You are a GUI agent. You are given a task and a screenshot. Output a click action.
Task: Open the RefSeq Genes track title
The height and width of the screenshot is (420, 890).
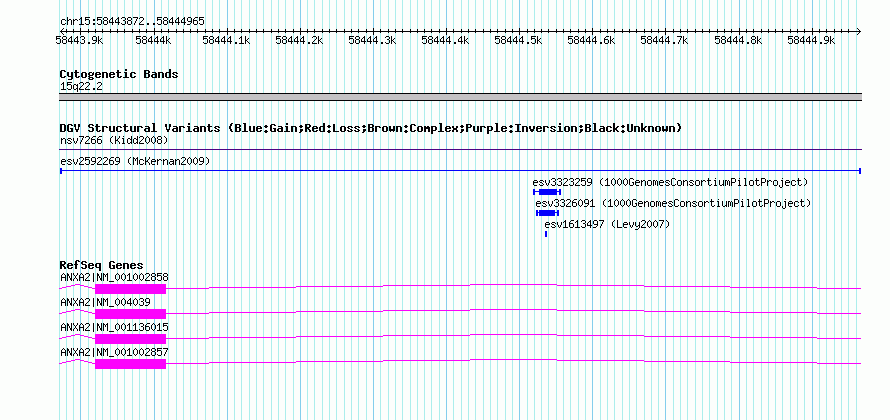[x=102, y=265]
